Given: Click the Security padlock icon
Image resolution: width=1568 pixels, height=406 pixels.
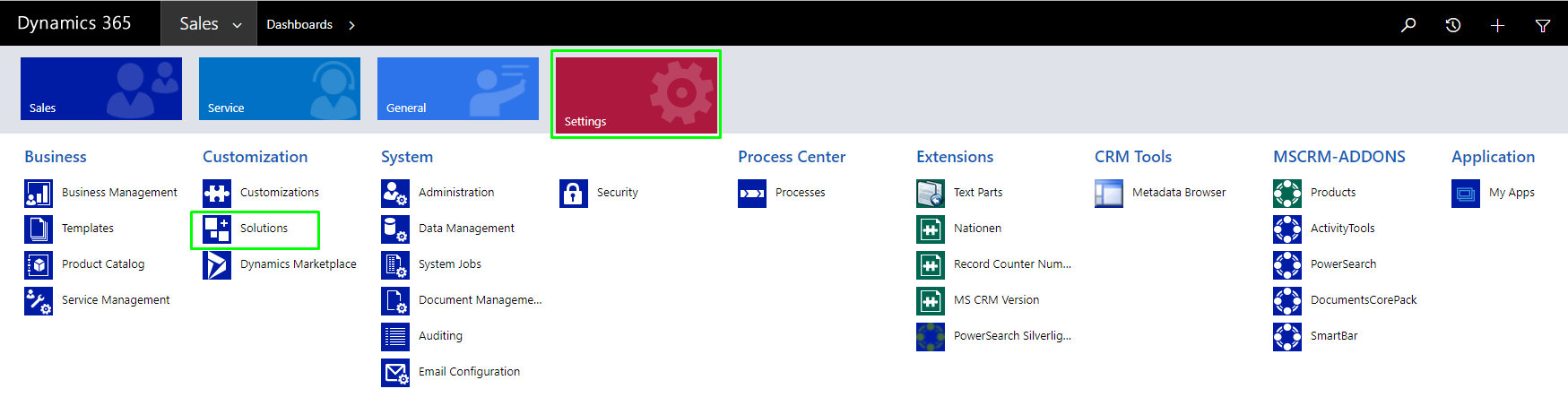Looking at the screenshot, I should [x=574, y=194].
